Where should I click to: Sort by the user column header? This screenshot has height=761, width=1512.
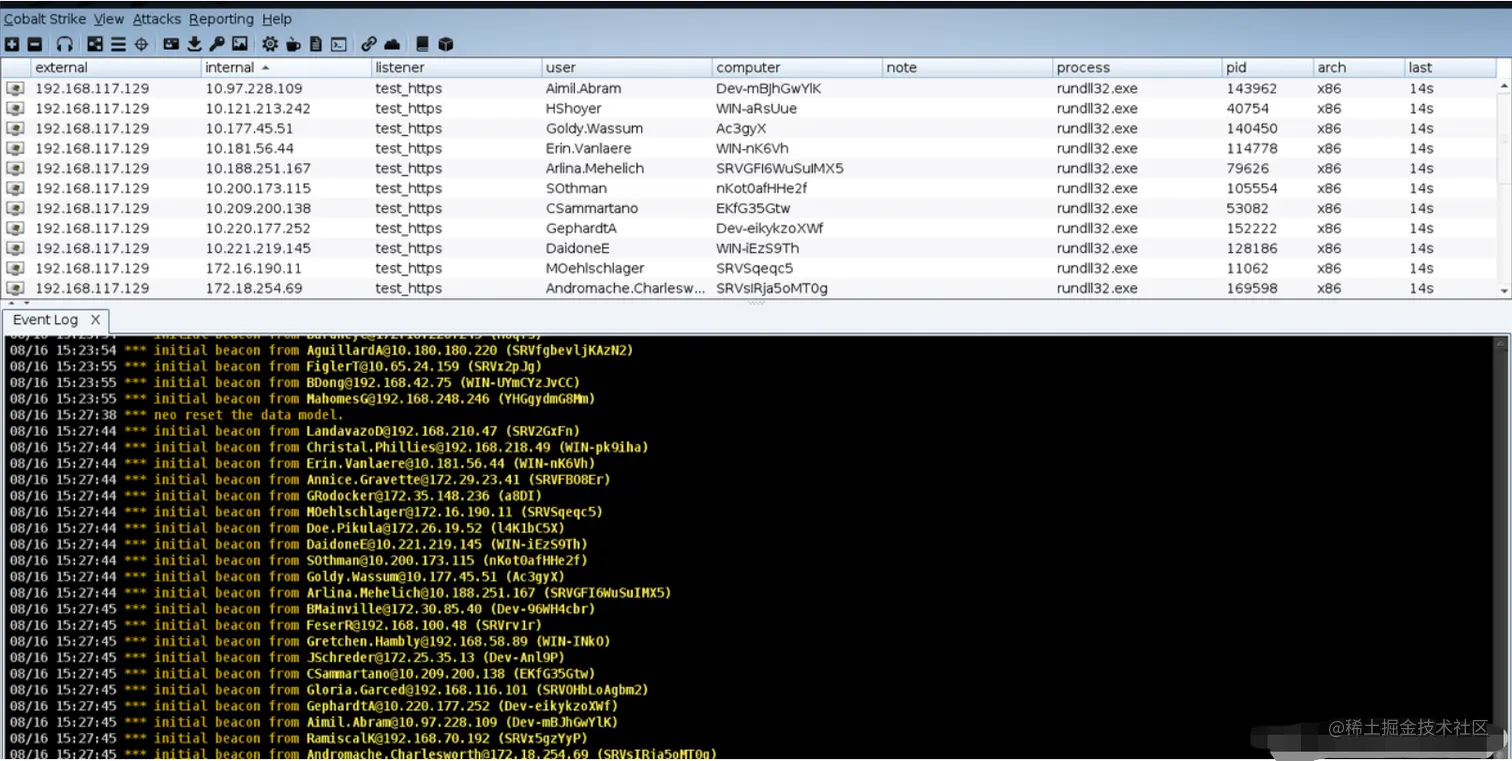point(627,68)
